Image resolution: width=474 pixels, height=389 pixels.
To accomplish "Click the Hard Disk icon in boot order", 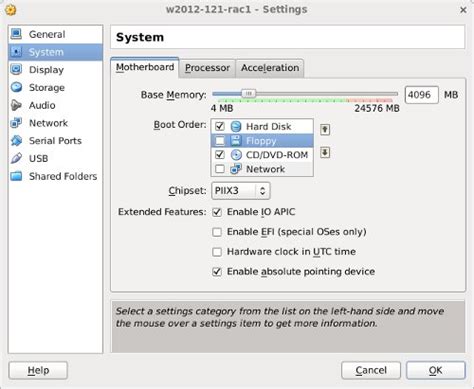I will [236, 126].
